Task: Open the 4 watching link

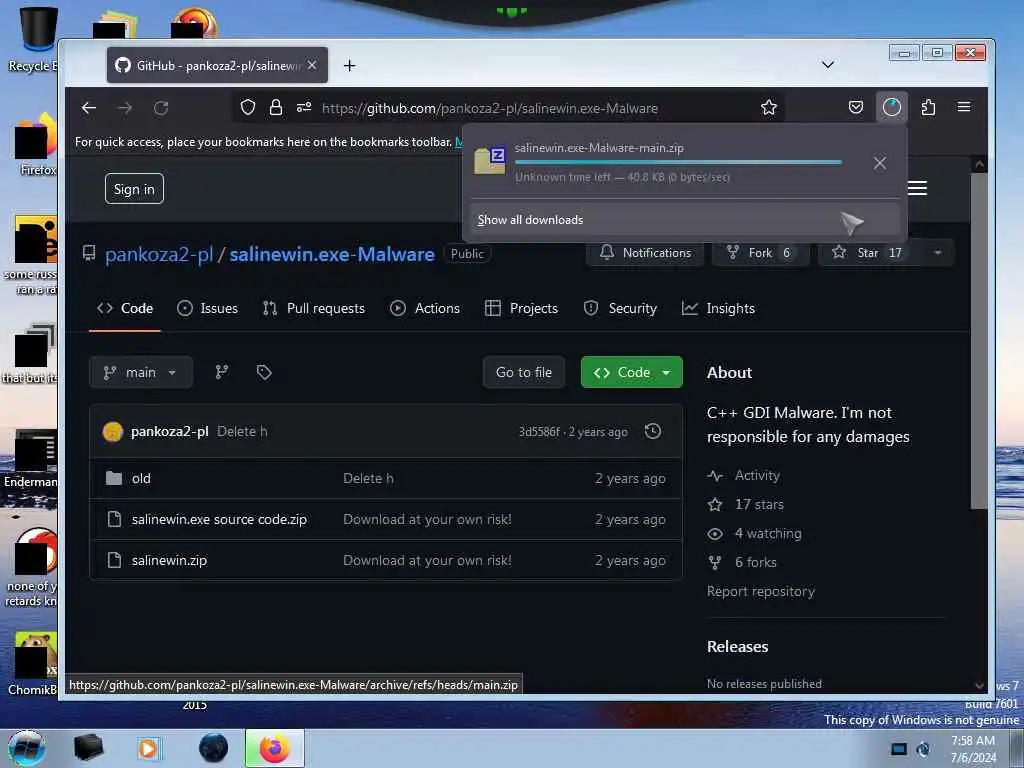Action: pos(768,534)
